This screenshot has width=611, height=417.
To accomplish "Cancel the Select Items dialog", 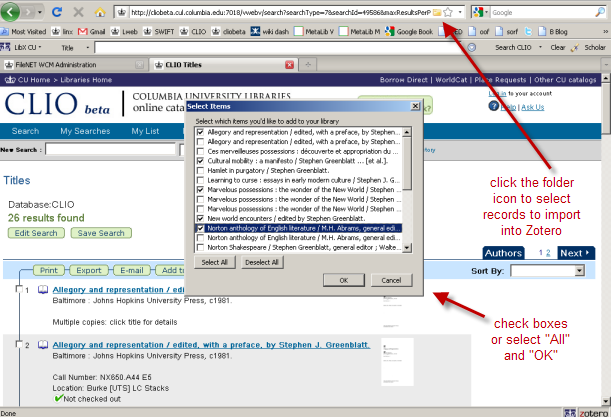I will (391, 280).
